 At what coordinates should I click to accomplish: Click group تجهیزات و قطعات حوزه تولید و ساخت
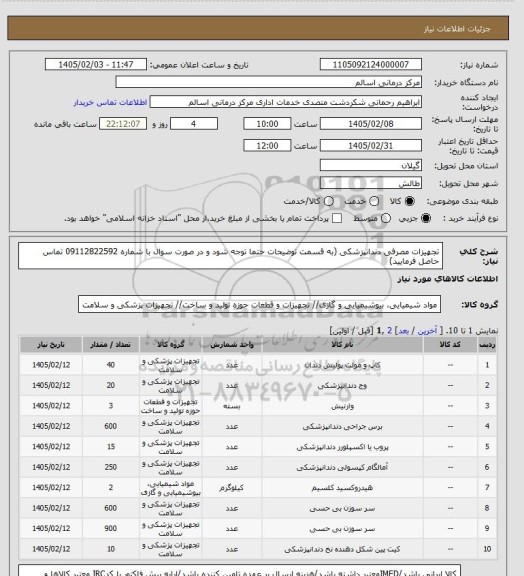171,406
